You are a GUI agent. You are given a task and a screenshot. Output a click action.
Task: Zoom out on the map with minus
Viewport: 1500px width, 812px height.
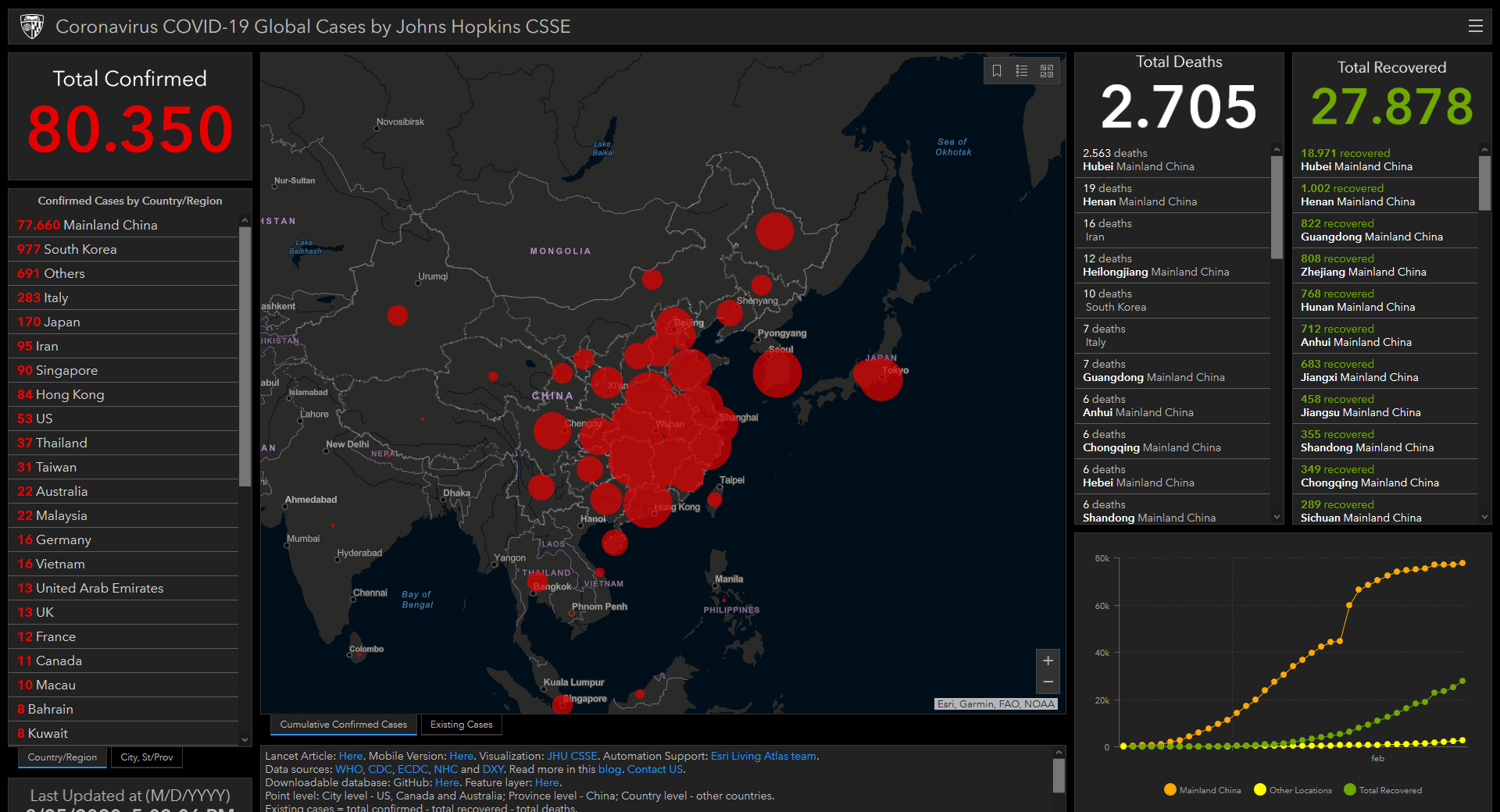pos(1048,682)
